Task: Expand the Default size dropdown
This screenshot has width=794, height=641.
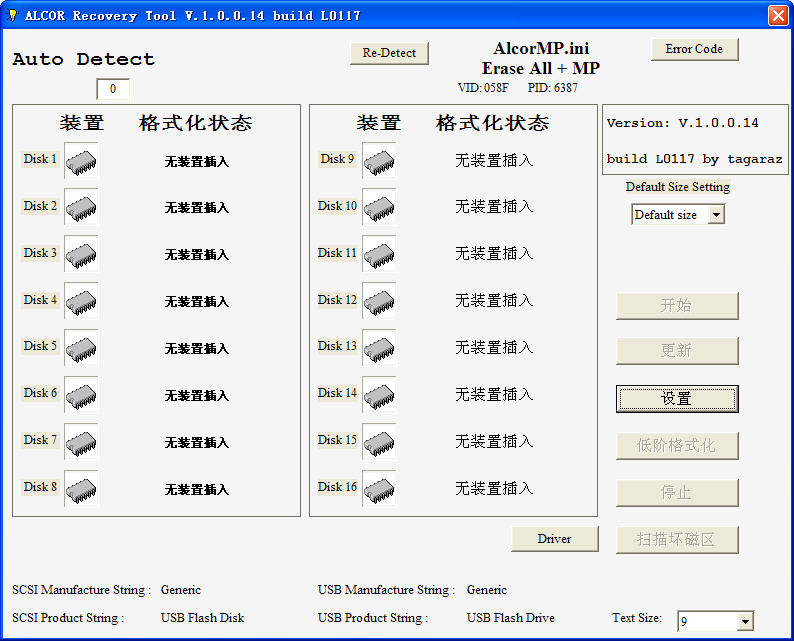Action: coord(715,215)
